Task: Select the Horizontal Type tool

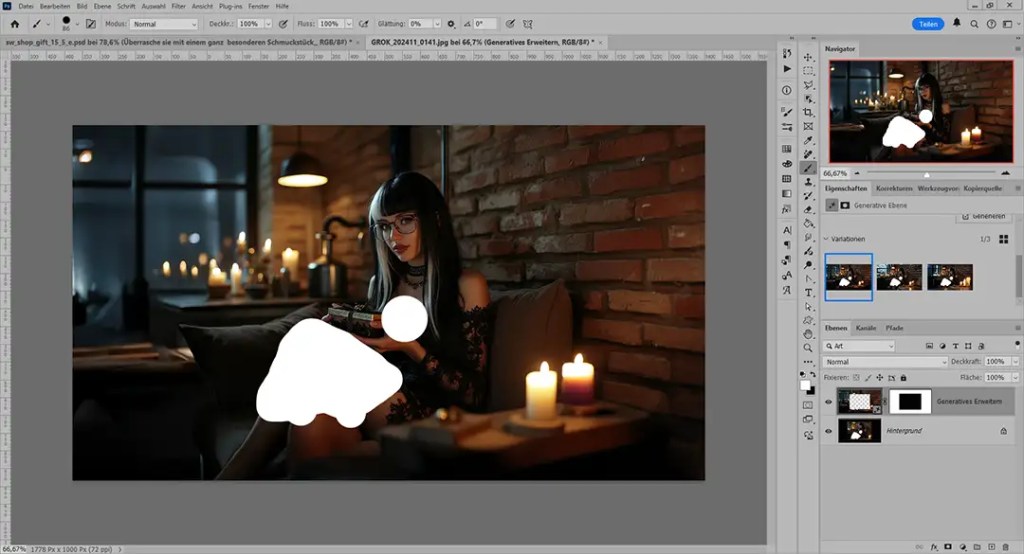Action: 808,292
